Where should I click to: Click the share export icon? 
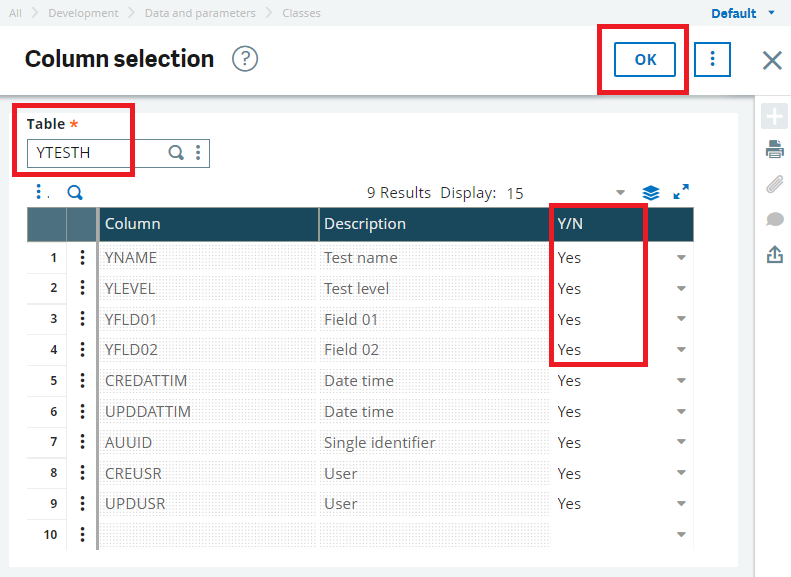[x=775, y=254]
